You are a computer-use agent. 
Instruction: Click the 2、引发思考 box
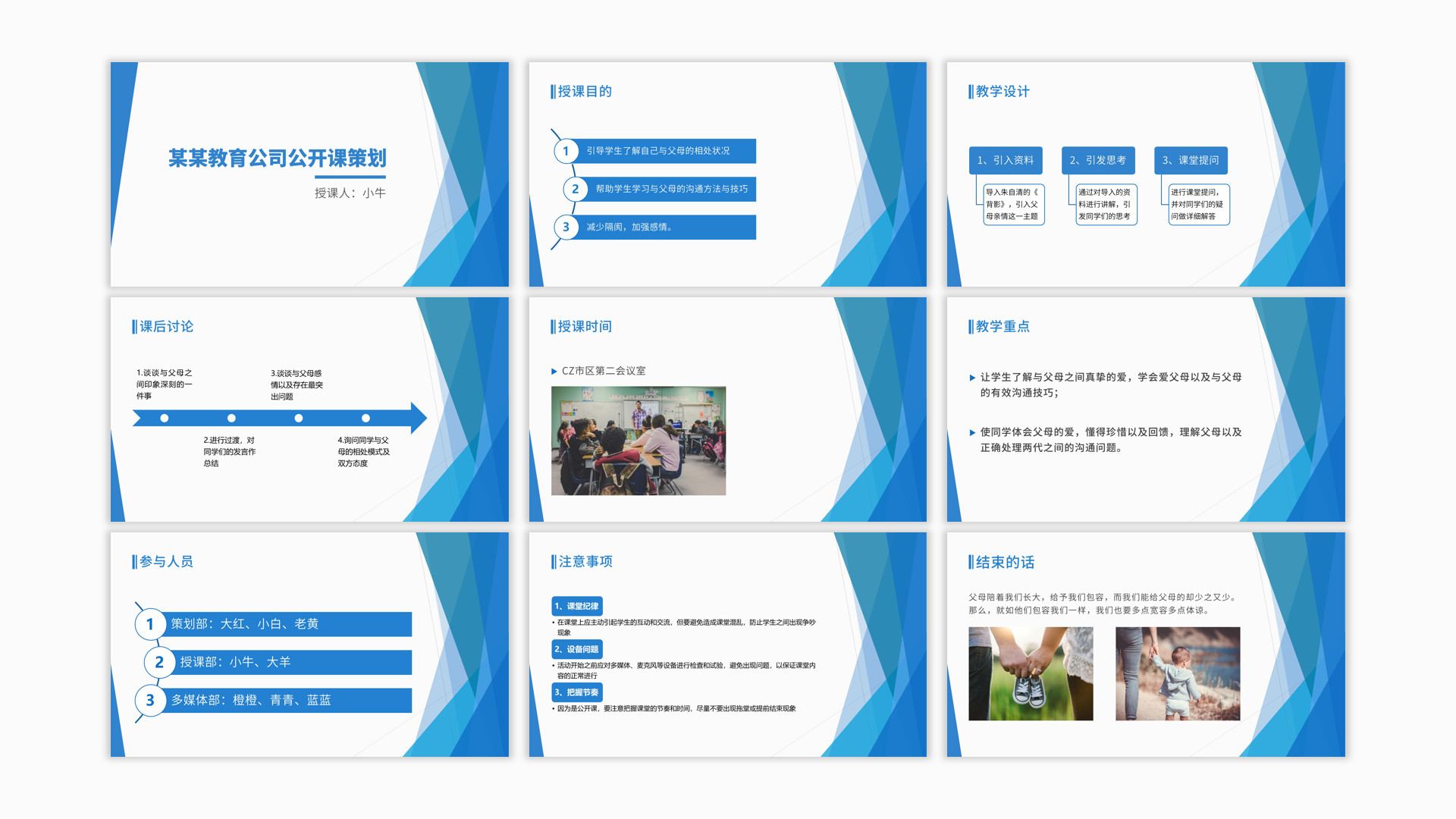click(x=1098, y=160)
